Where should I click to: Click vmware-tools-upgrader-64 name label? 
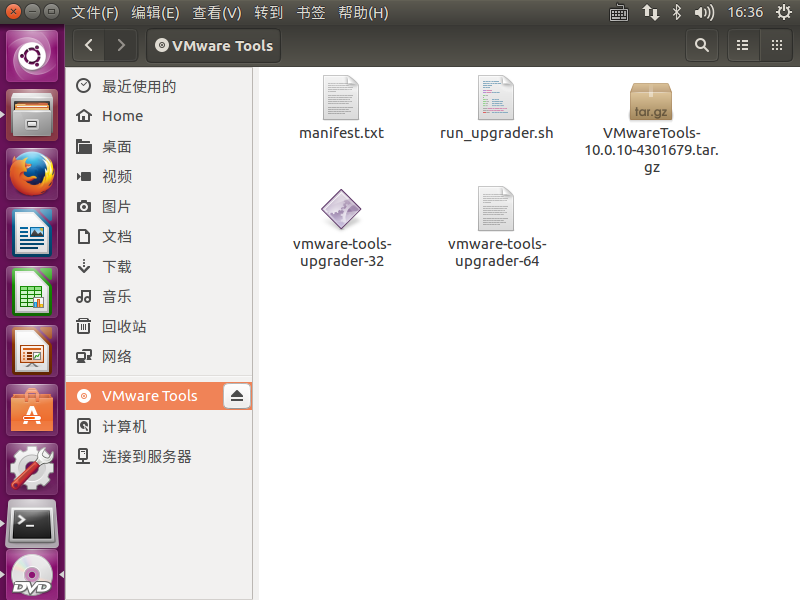coord(497,253)
